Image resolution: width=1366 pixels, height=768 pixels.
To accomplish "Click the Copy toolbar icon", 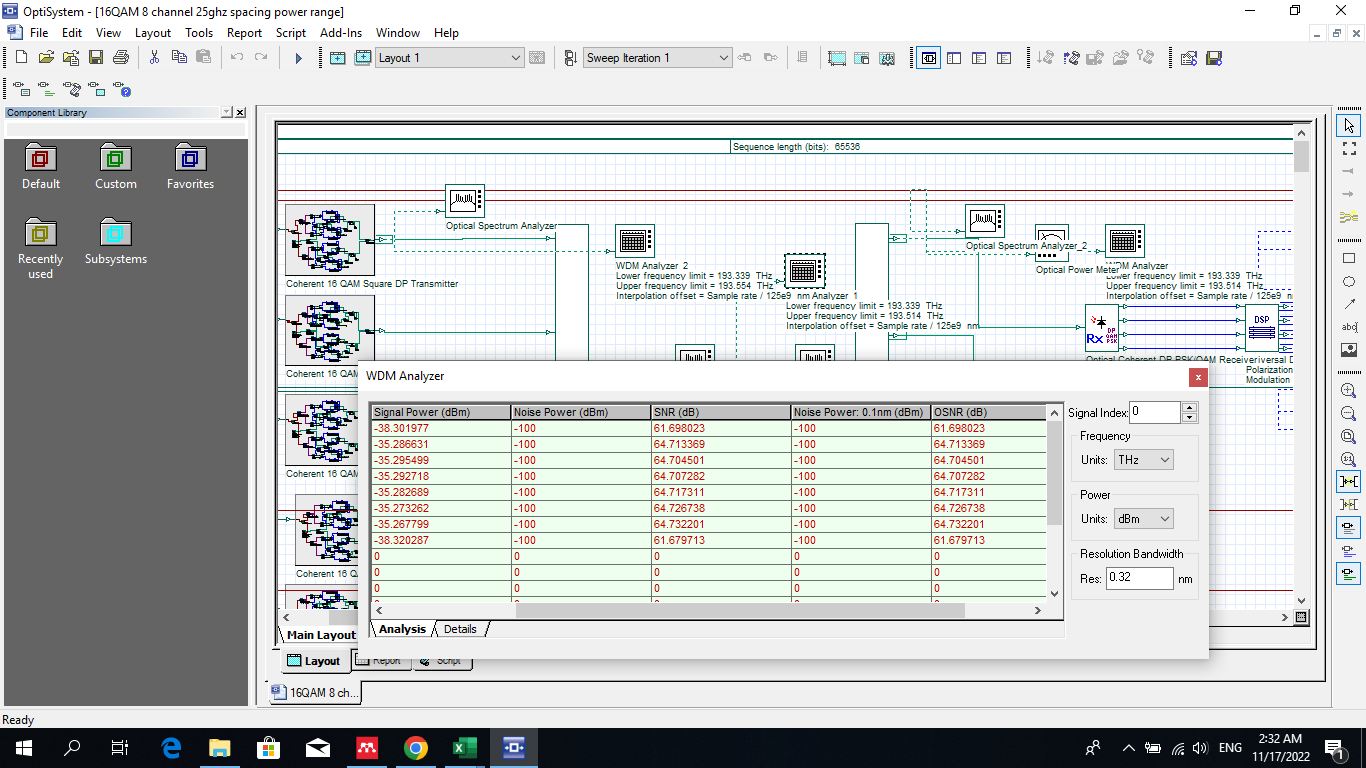I will tap(179, 57).
